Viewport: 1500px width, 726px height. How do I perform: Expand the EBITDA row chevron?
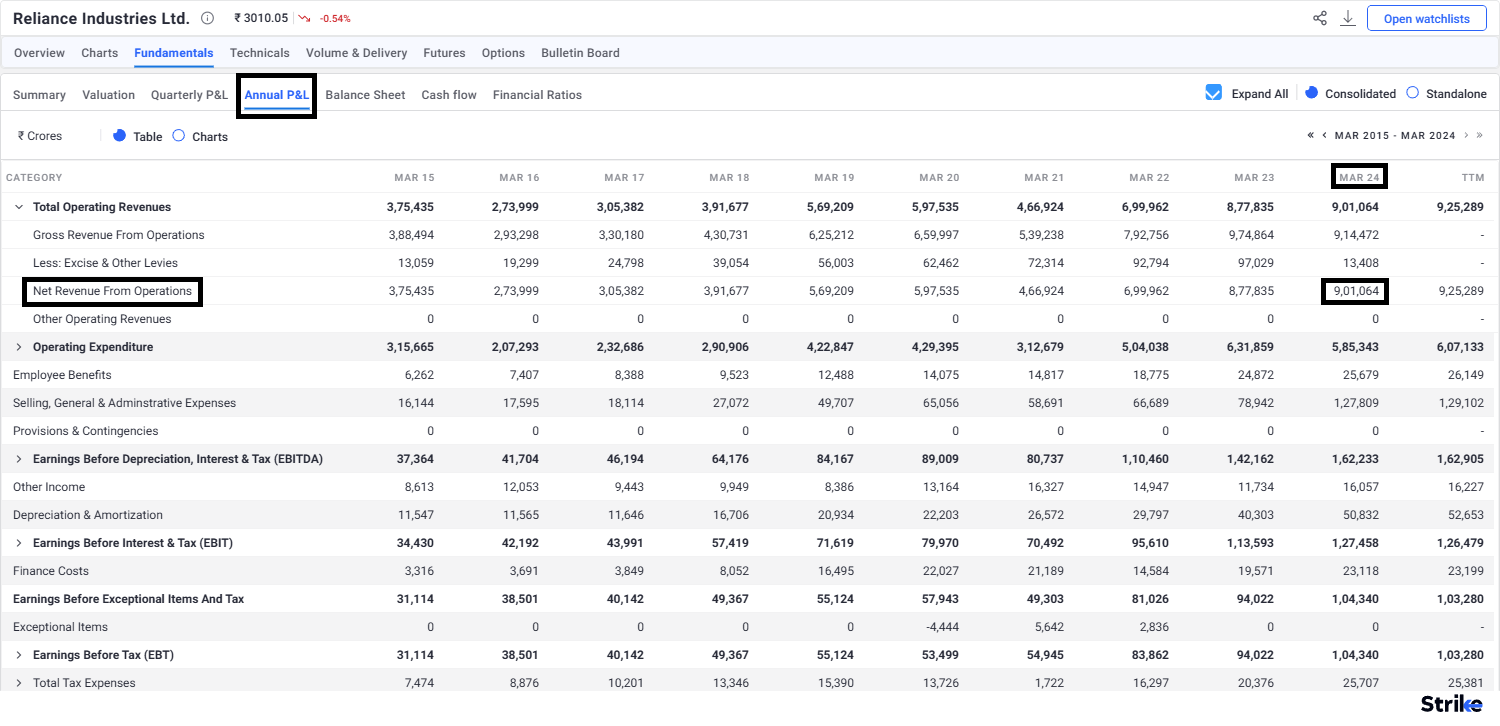(x=18, y=459)
